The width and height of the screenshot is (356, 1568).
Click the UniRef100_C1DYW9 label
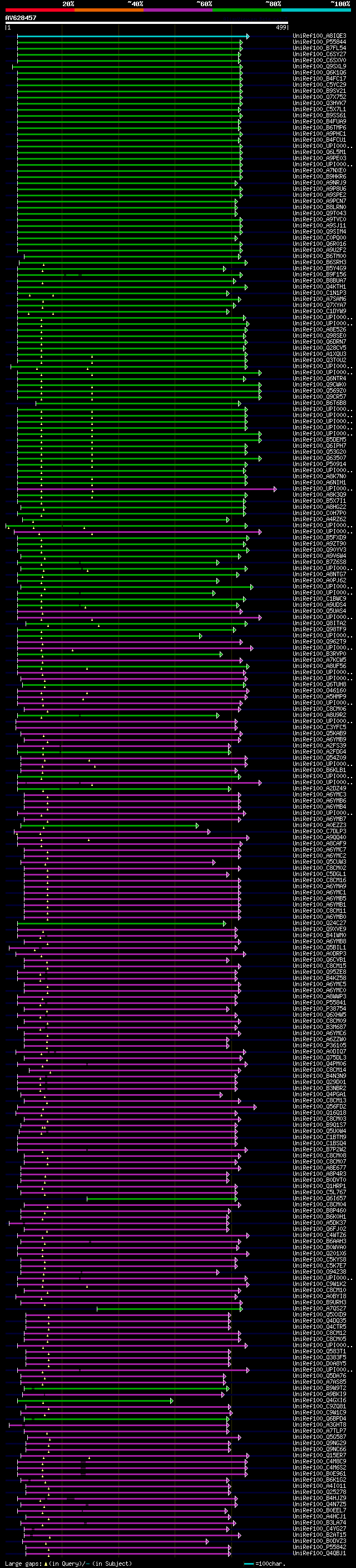pos(319,311)
